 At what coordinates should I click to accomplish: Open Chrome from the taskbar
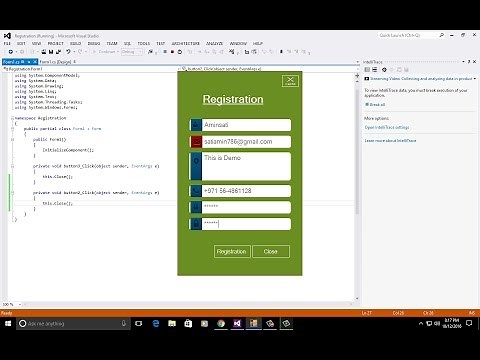pyautogui.click(x=221, y=323)
